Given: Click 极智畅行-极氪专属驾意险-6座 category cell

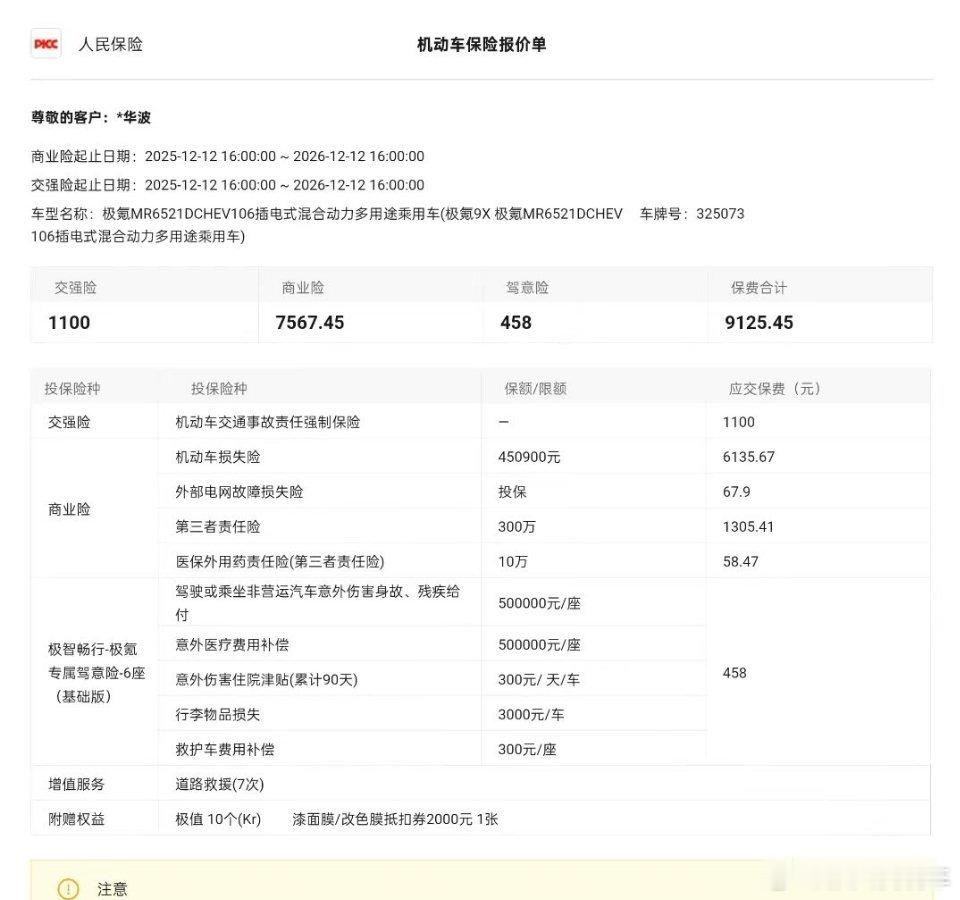Looking at the screenshot, I should point(96,673).
